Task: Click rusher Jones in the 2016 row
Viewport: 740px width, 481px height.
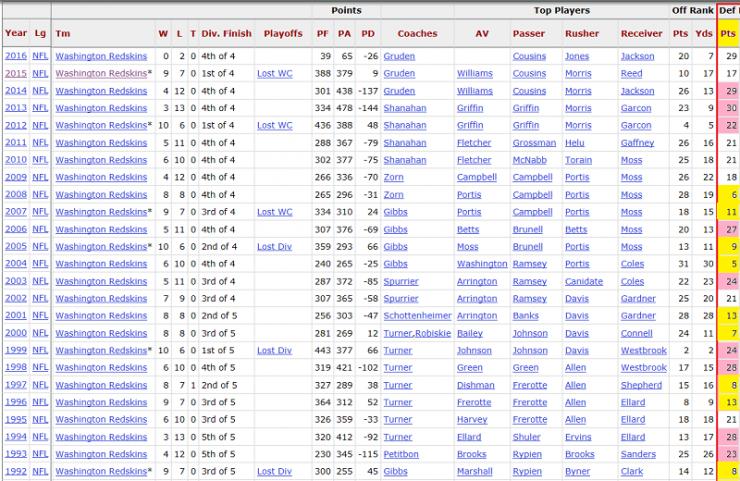Action: [x=577, y=56]
